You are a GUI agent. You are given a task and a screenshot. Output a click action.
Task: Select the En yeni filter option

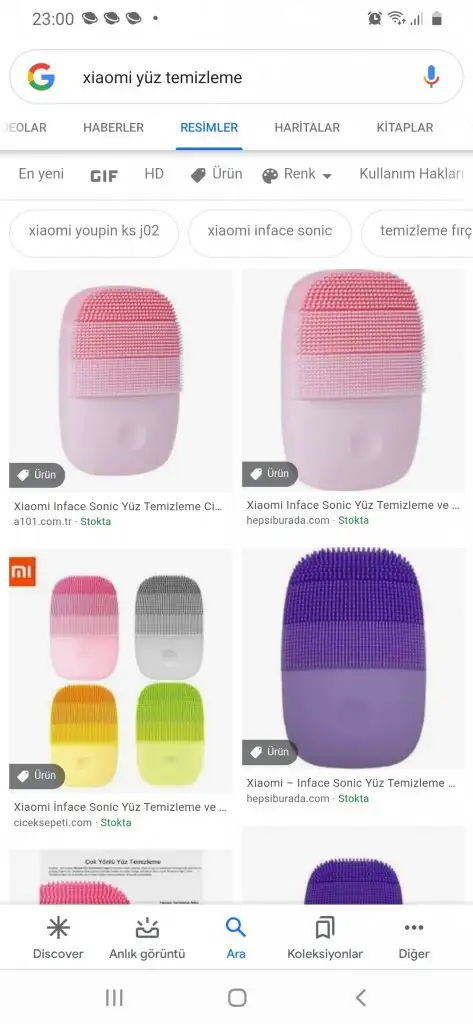41,174
